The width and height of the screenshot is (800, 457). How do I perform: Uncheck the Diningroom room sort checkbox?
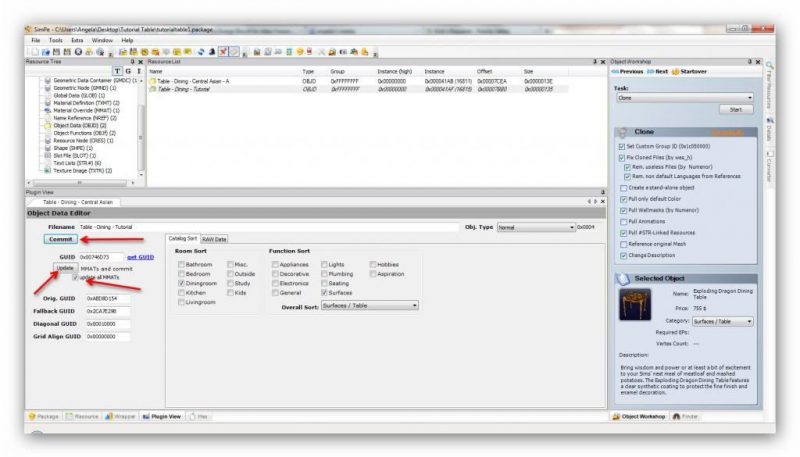coord(181,283)
